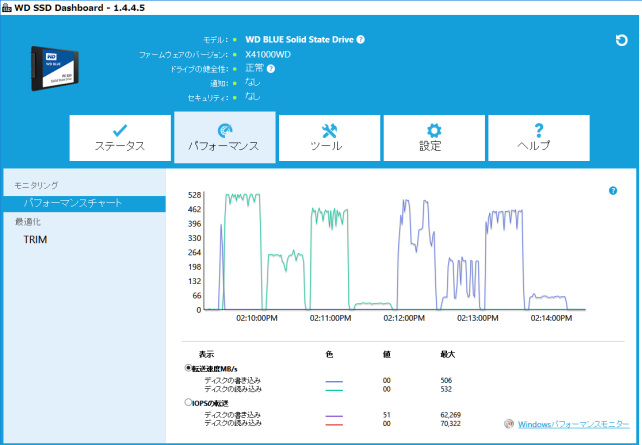Open the ヘルプ tab
Viewport: 642px width, 445px height.
(x=539, y=138)
